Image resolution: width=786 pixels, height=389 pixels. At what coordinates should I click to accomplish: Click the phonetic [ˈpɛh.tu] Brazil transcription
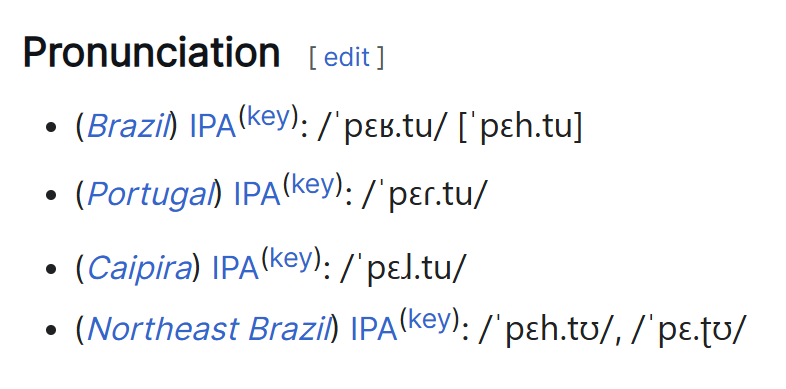point(520,129)
